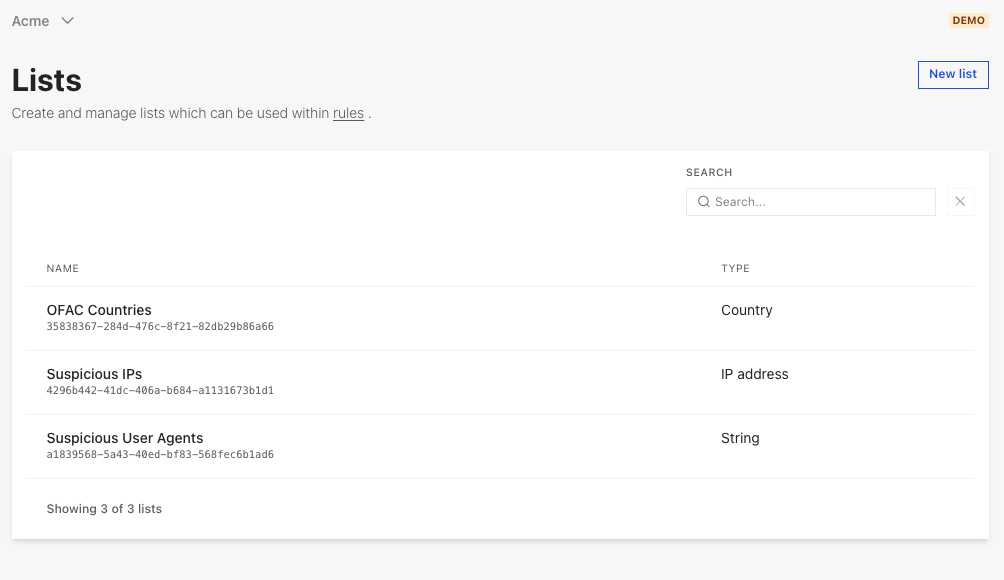The image size is (1004, 580).
Task: Select the OFAC Countries ID text
Action: click(160, 327)
